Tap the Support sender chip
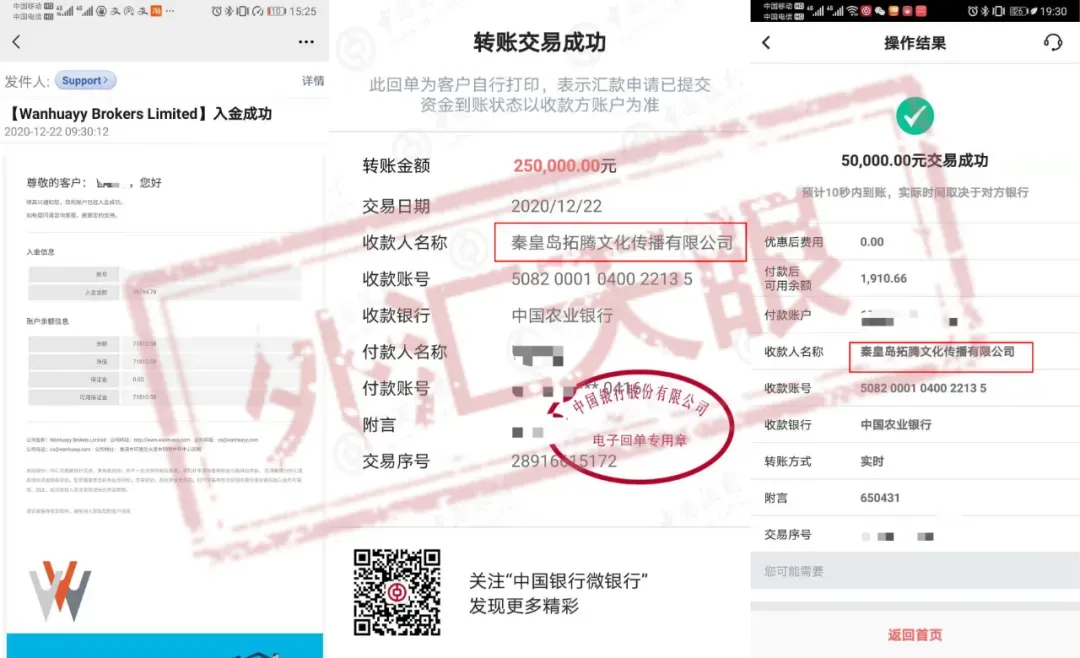Screen dimensions: 1080x658 tap(85, 81)
